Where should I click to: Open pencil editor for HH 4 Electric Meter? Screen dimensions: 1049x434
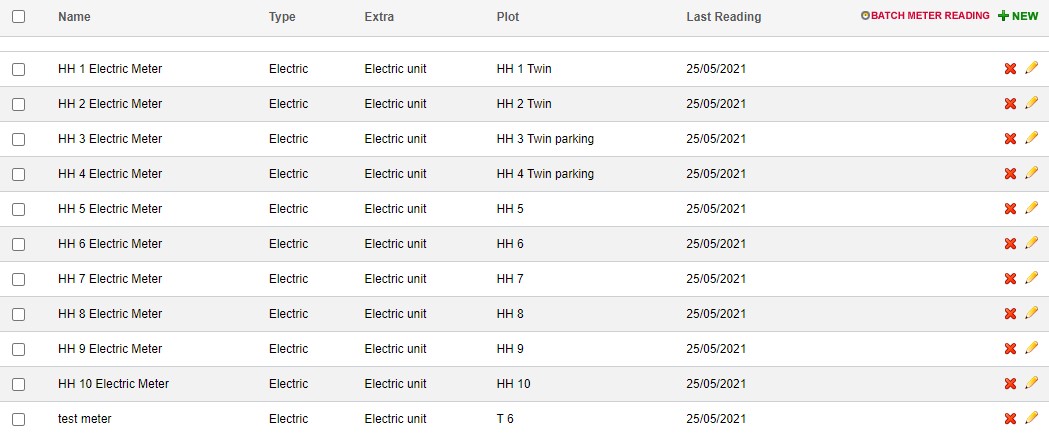[x=1032, y=173]
